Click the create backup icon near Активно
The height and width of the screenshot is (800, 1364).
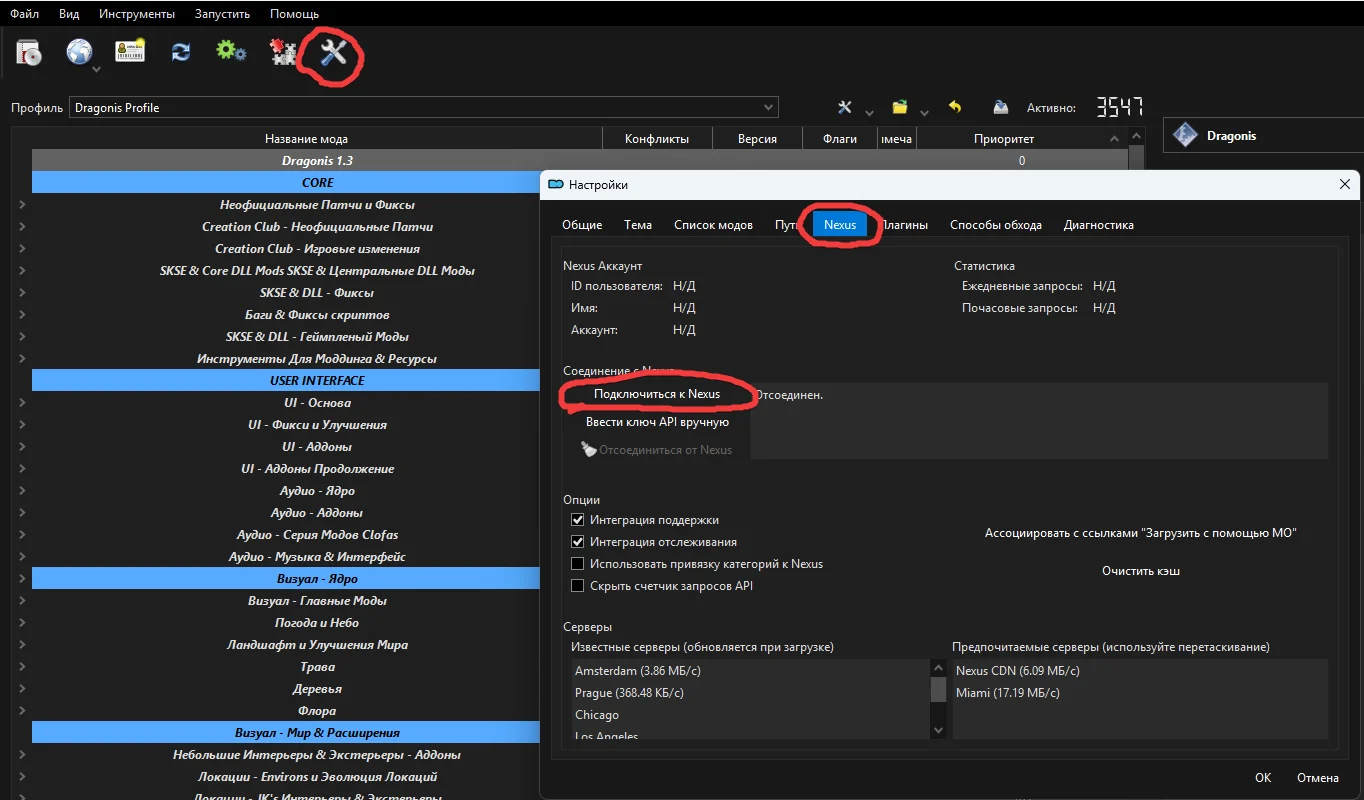pos(1000,107)
